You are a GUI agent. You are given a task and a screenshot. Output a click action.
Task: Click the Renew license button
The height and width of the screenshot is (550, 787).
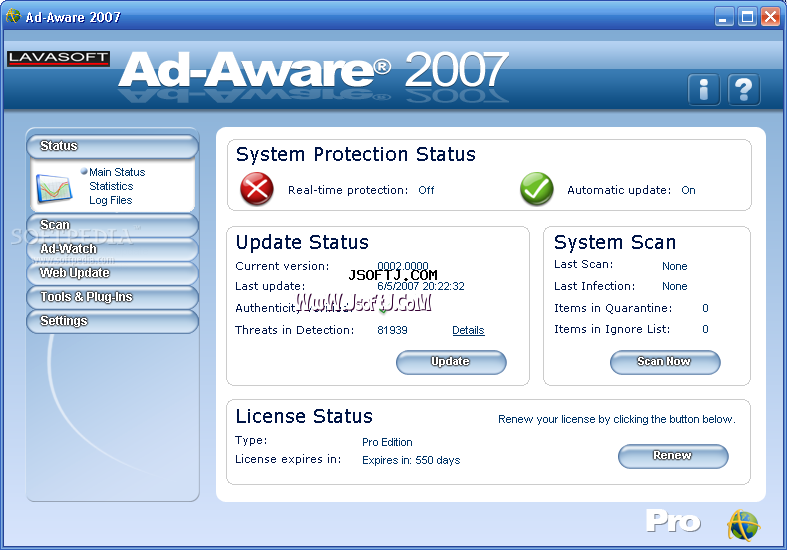[x=673, y=456]
